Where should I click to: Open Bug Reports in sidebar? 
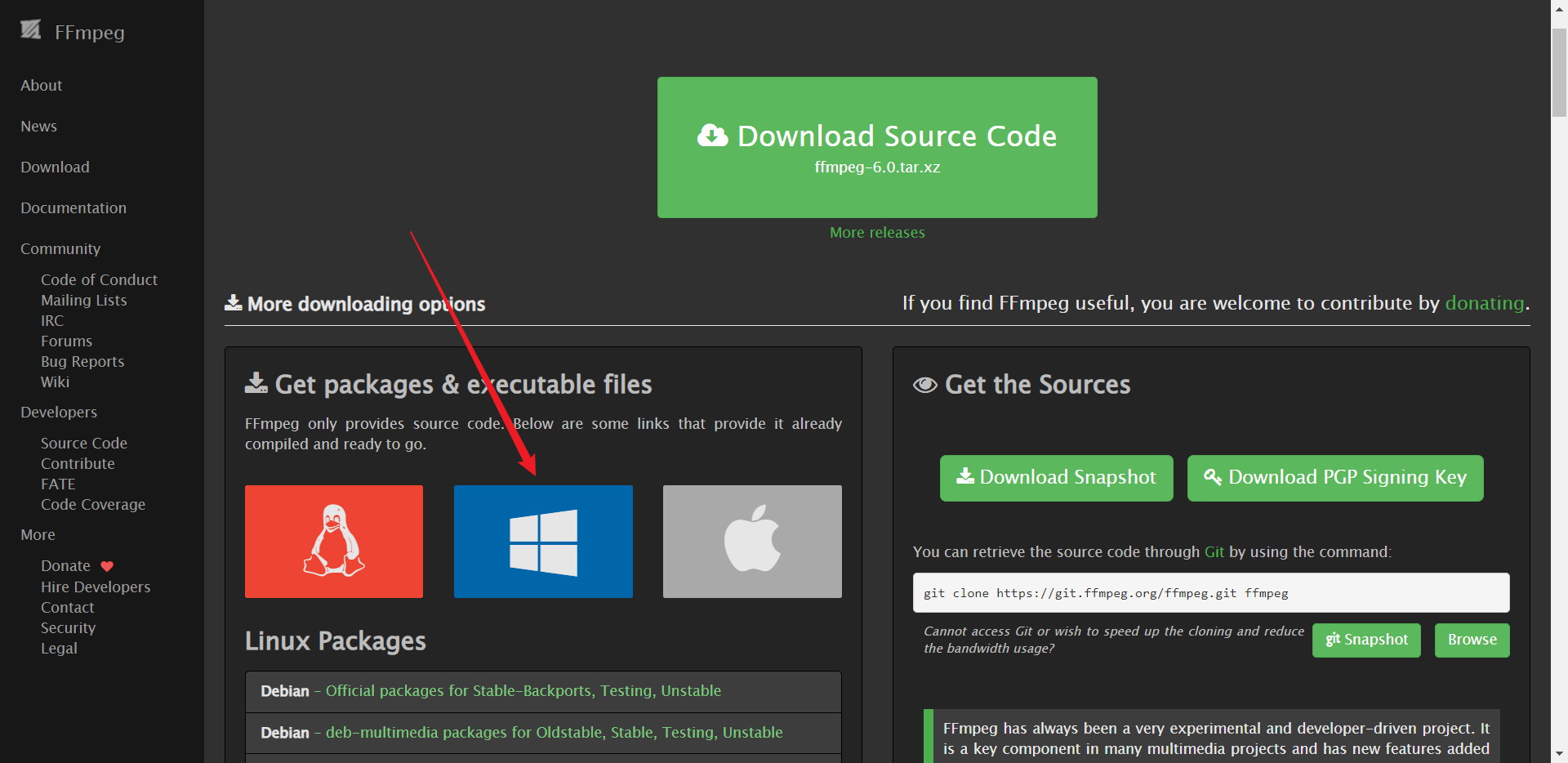click(x=82, y=362)
